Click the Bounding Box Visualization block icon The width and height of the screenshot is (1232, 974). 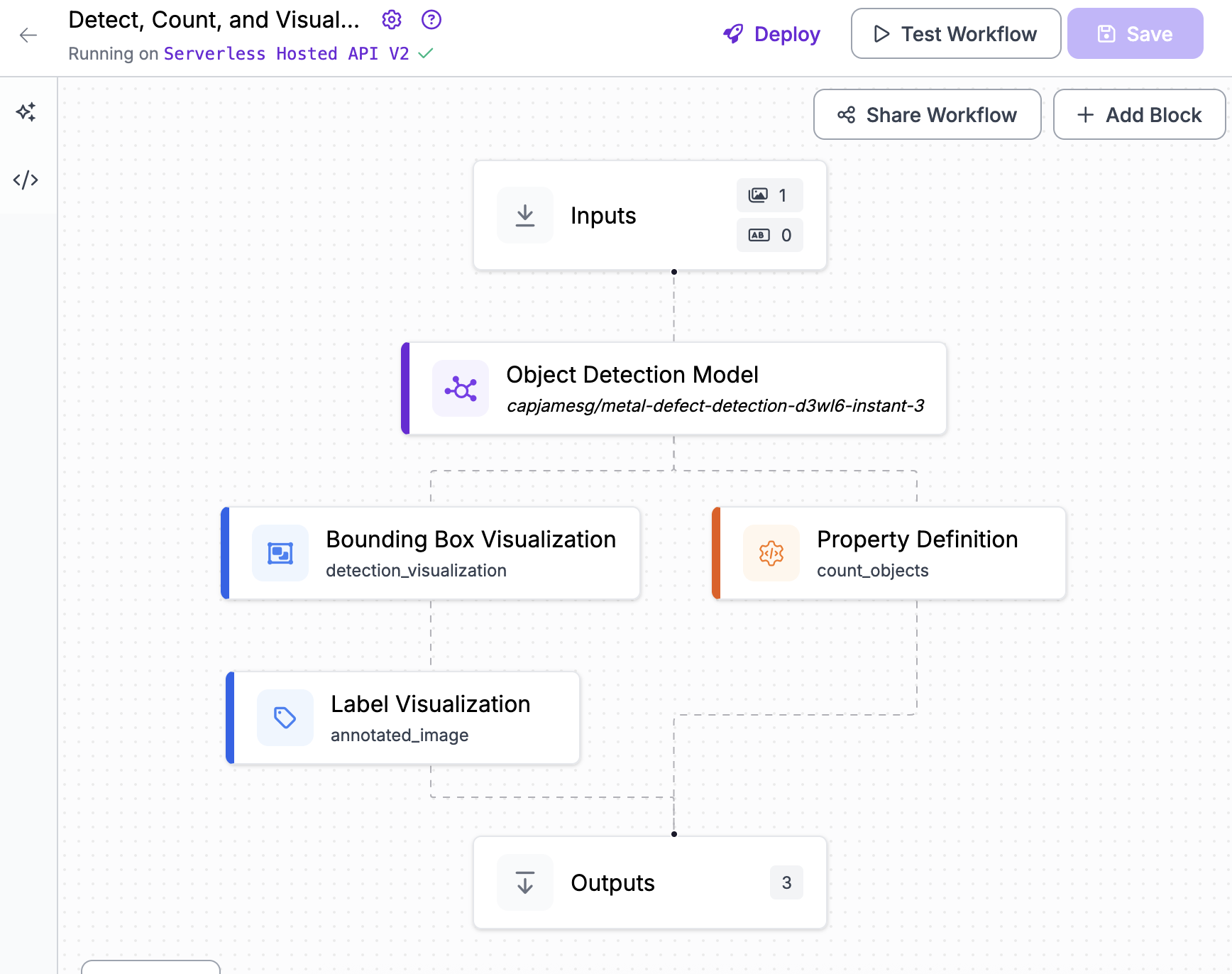click(280, 554)
